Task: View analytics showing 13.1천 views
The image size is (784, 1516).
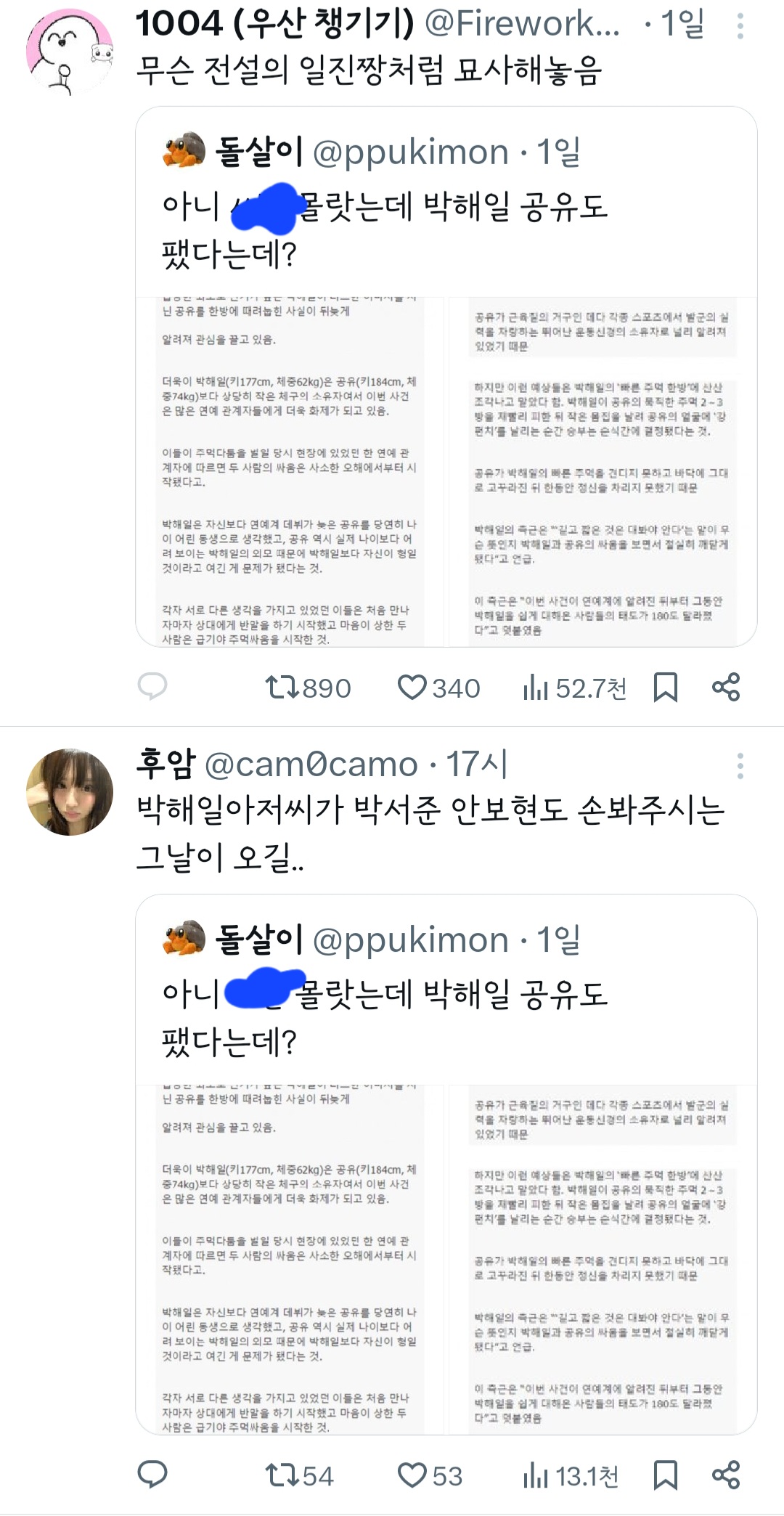Action: pos(571,1476)
